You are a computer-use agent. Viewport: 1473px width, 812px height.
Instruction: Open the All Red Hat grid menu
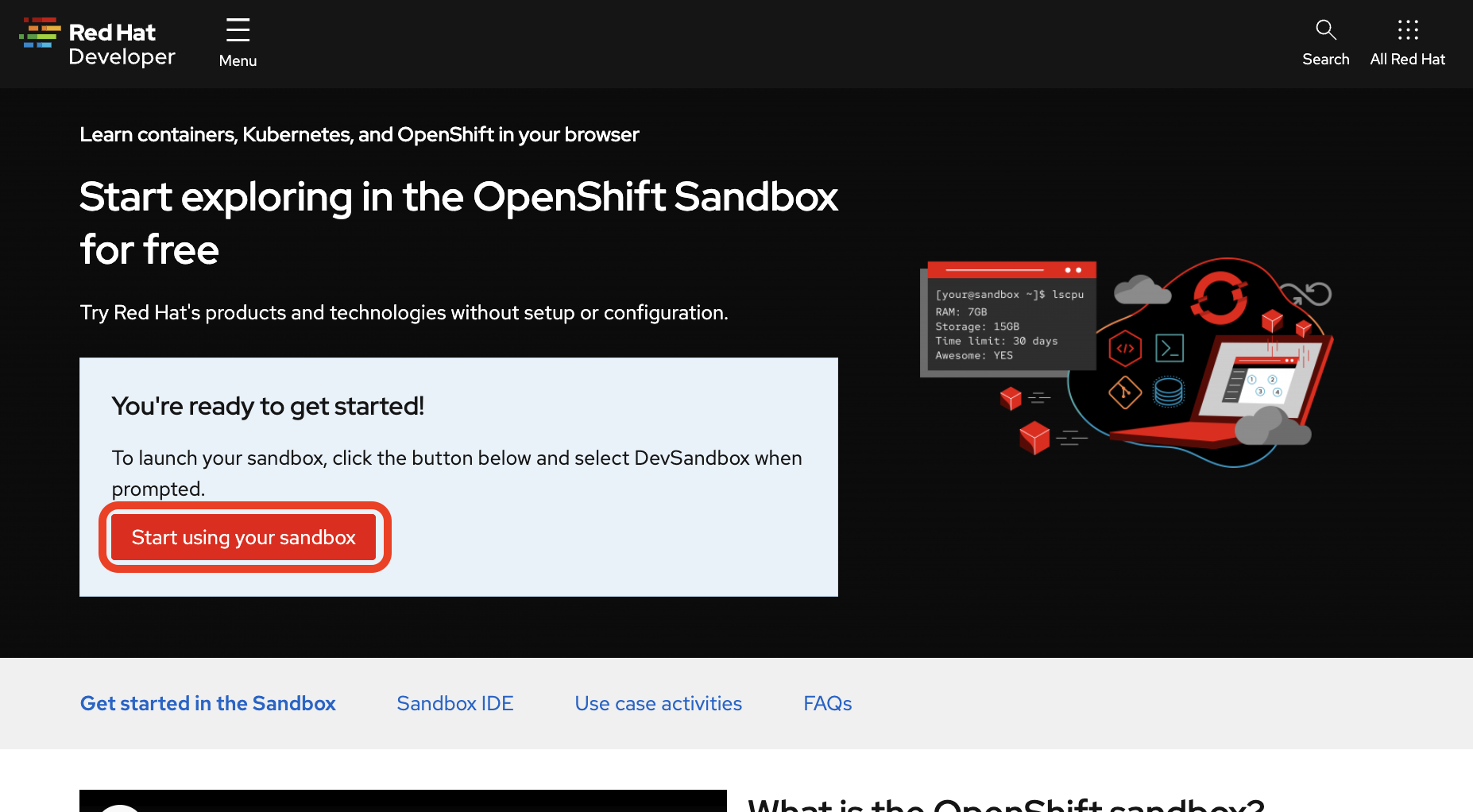click(1407, 43)
